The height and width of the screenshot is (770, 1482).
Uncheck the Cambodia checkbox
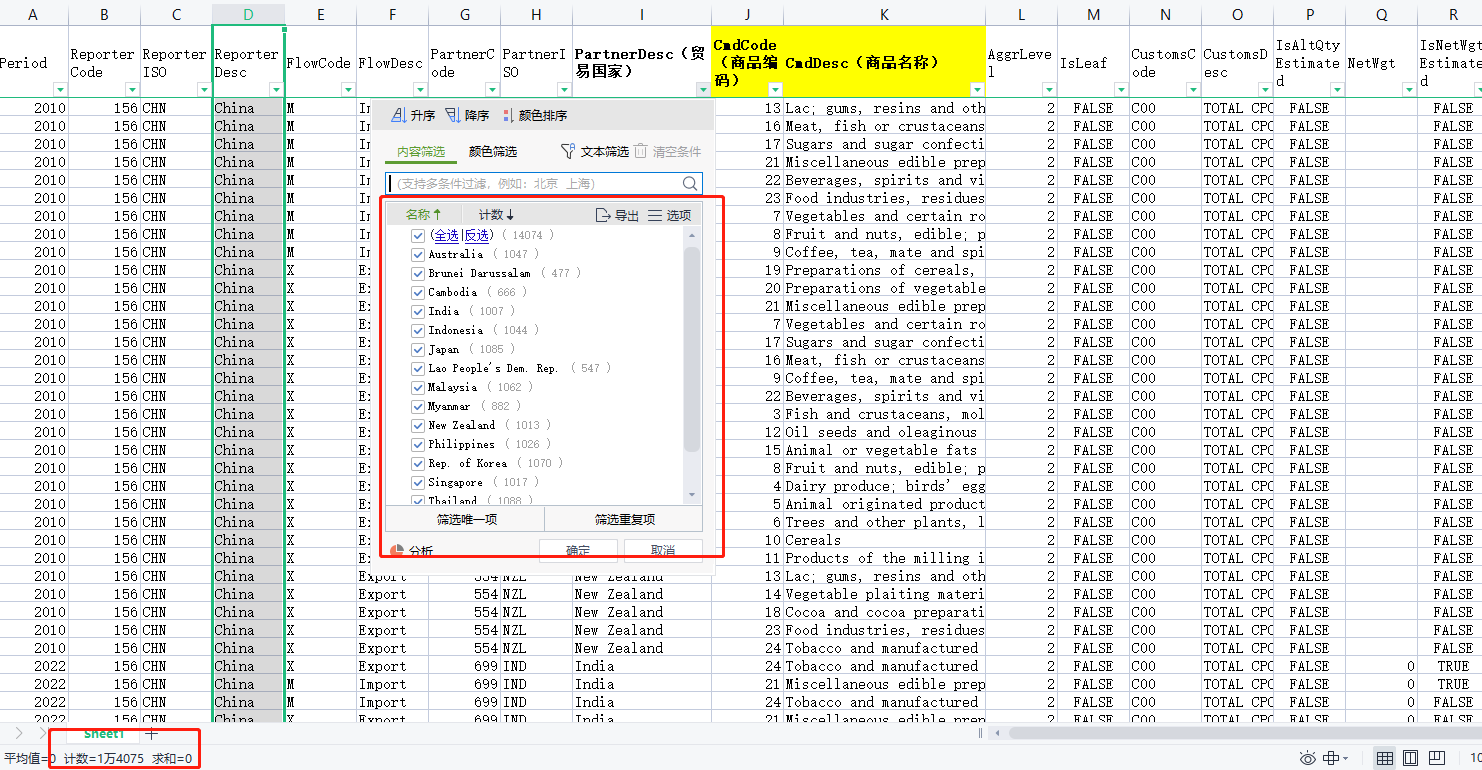(x=419, y=292)
